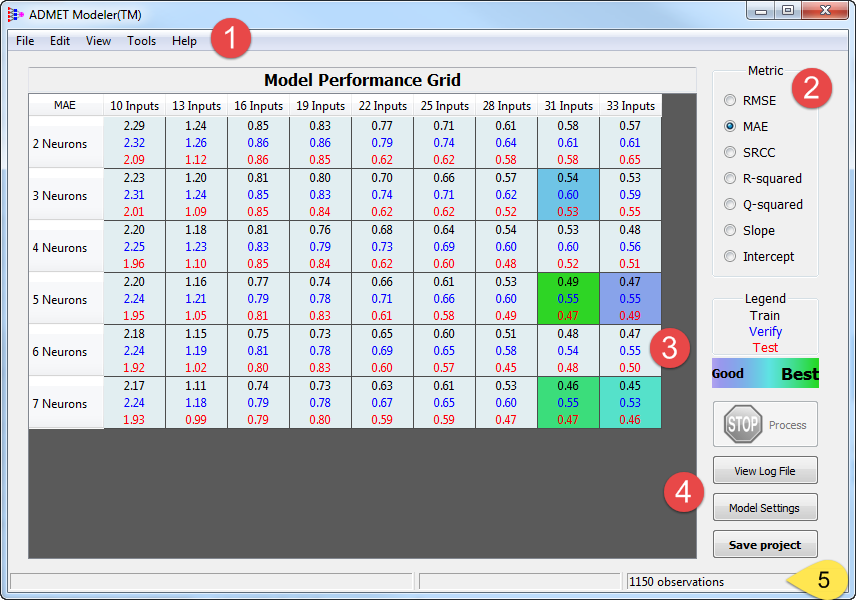
Task: Click the 2 Neurons, 10 Inputs cell
Action: [x=134, y=142]
